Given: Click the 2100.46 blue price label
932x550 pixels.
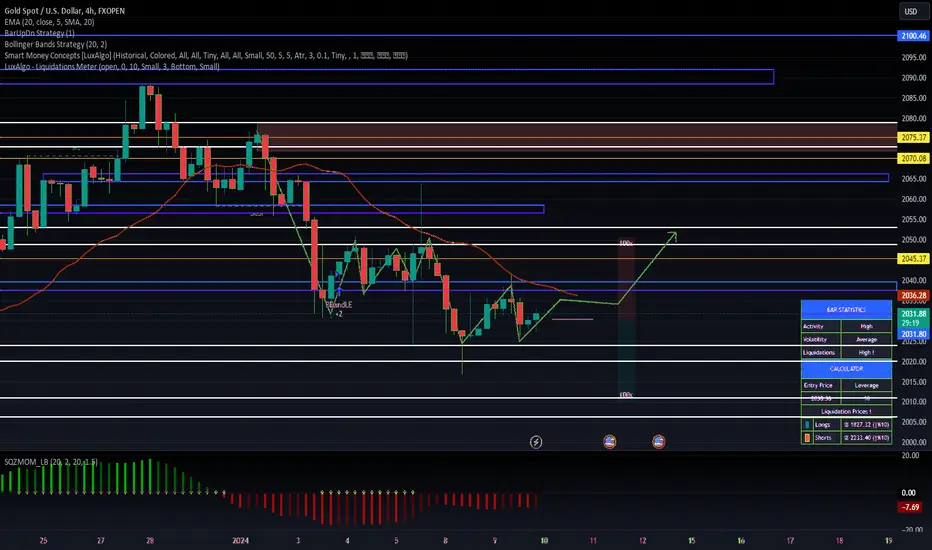Looking at the screenshot, I should (914, 36).
